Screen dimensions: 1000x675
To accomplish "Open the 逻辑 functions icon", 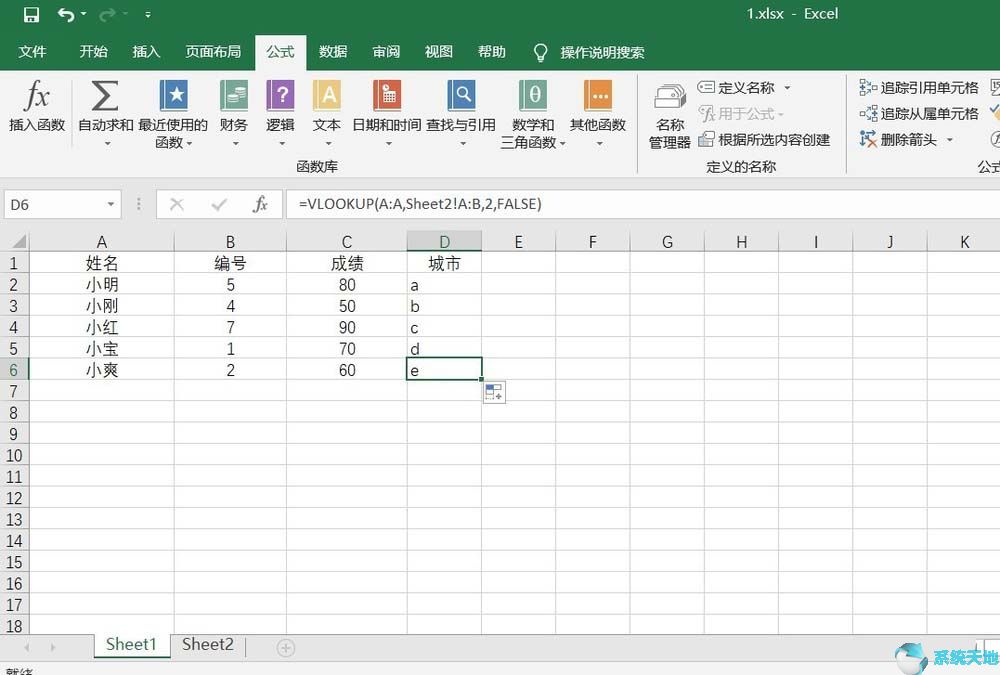I will pos(280,96).
